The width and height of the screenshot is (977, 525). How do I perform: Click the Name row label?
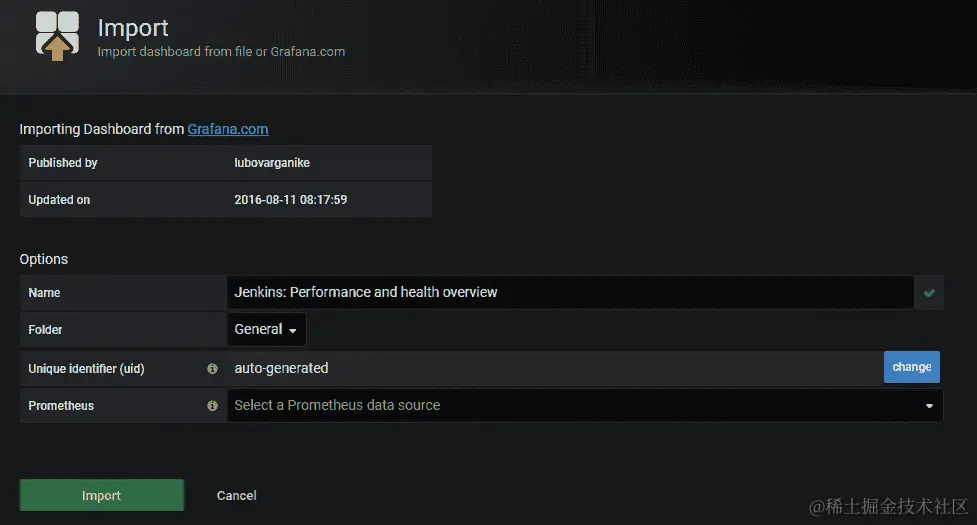point(44,293)
